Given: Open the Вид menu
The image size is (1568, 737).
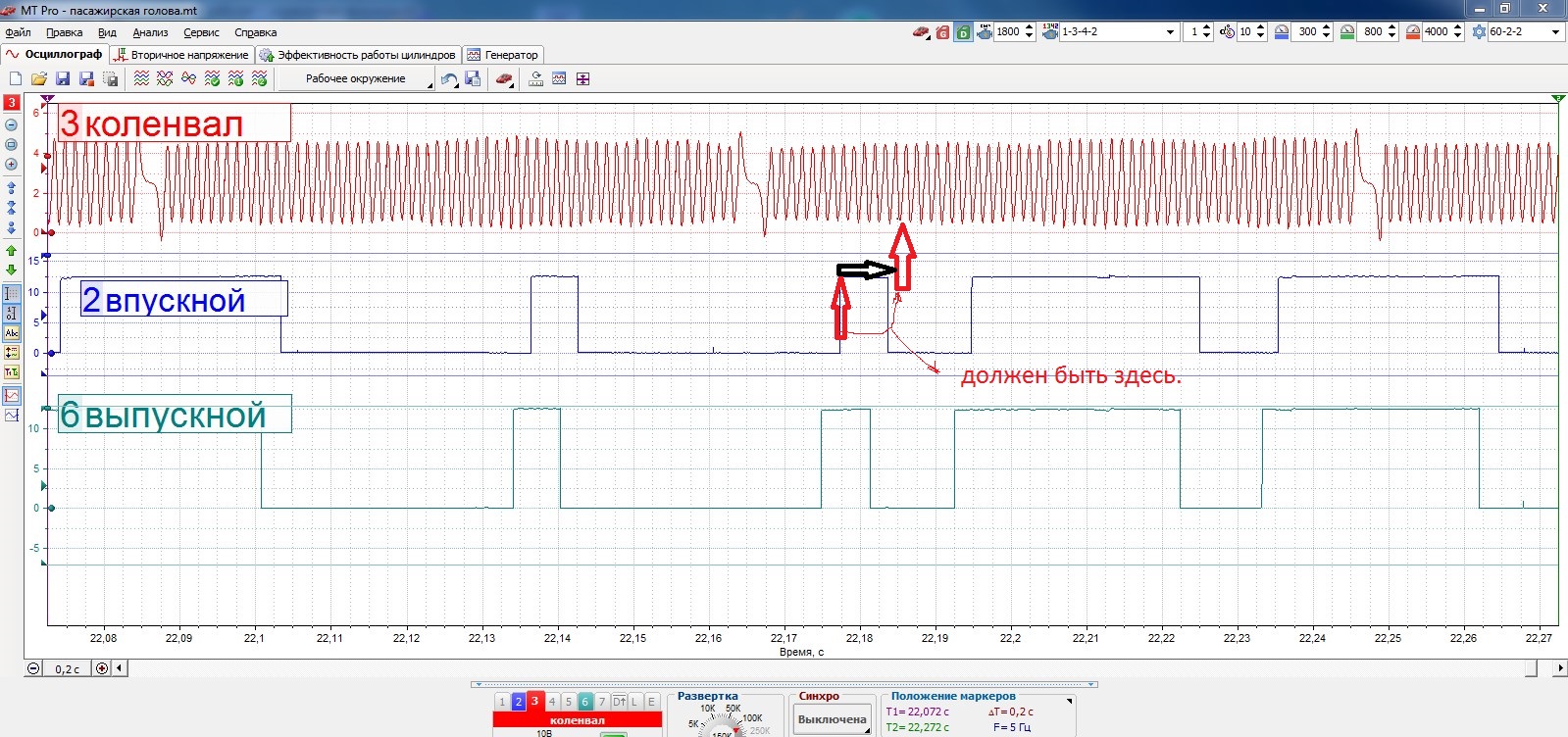Looking at the screenshot, I should [107, 32].
